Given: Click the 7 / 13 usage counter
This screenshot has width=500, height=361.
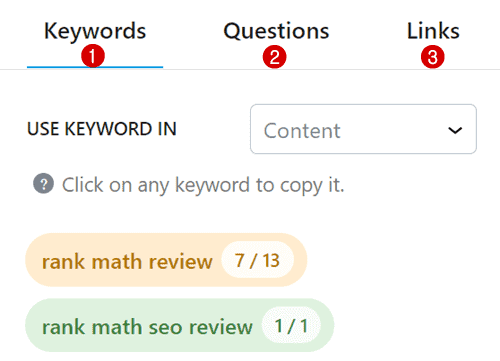Looking at the screenshot, I should coord(257,260).
